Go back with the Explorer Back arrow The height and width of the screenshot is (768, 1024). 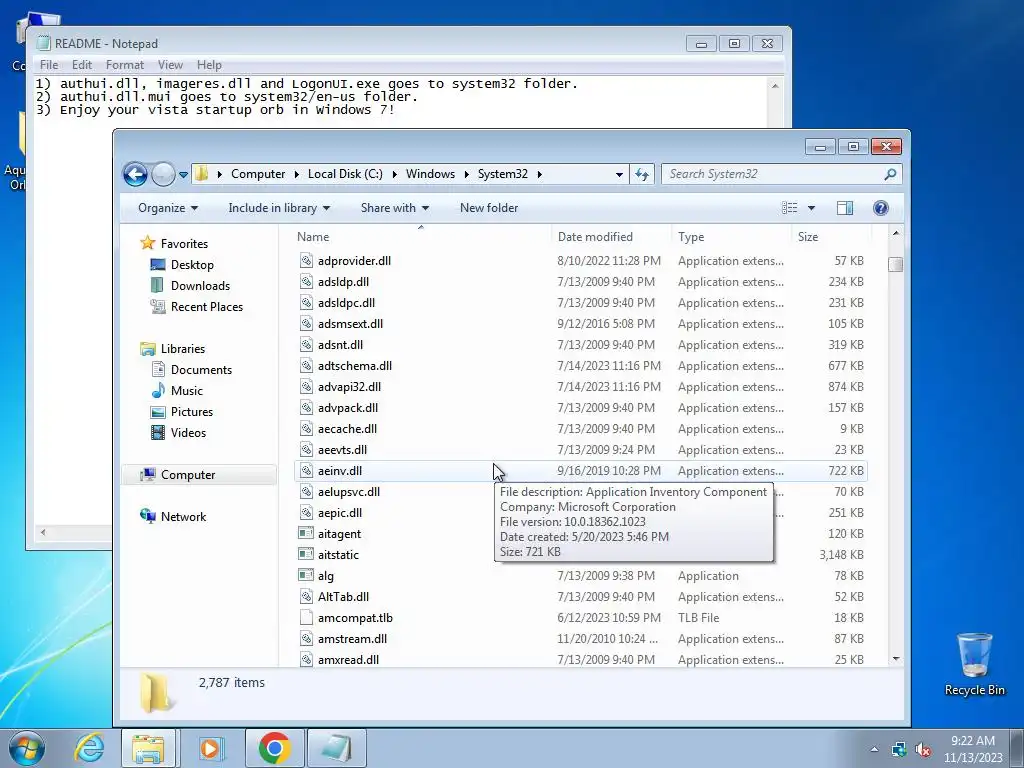pos(135,174)
